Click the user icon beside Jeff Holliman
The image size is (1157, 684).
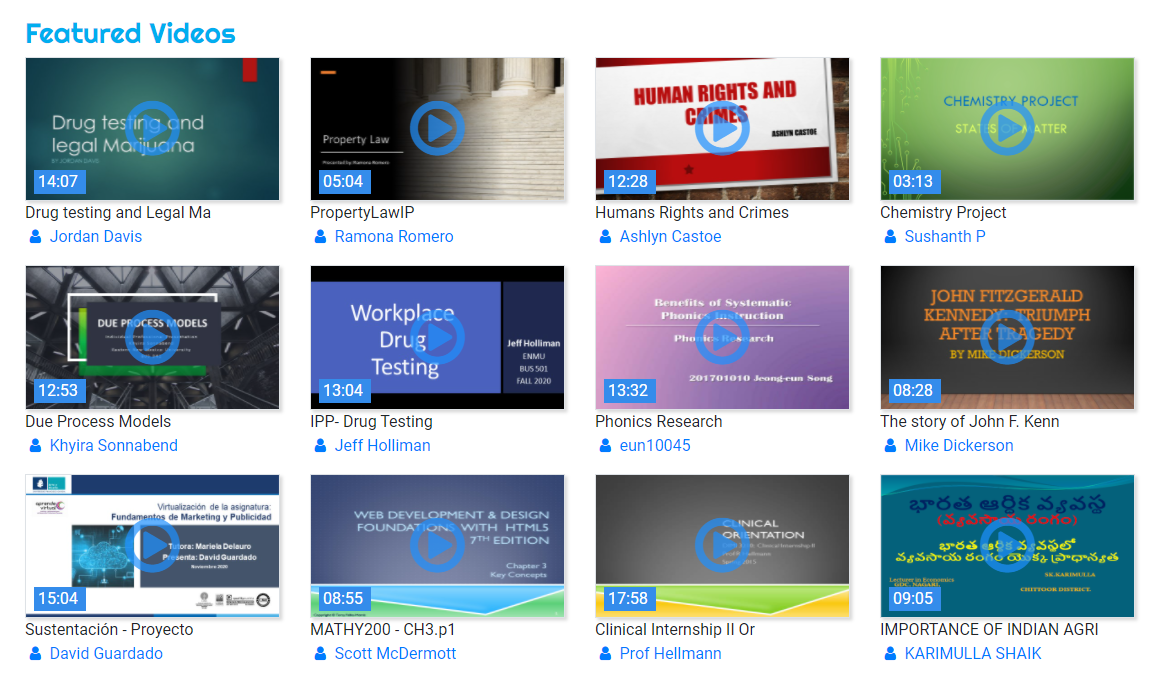320,446
